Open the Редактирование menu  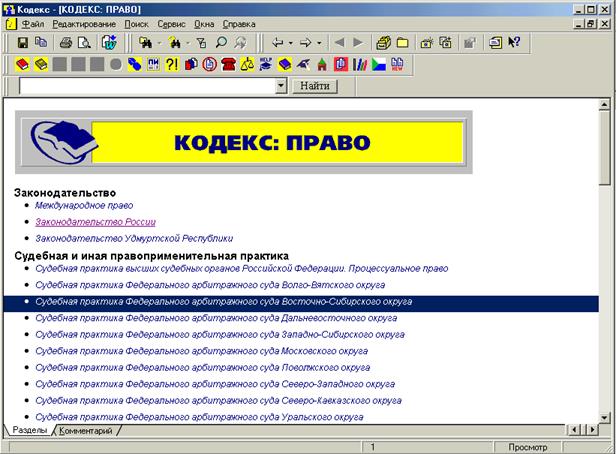pyautogui.click(x=84, y=24)
